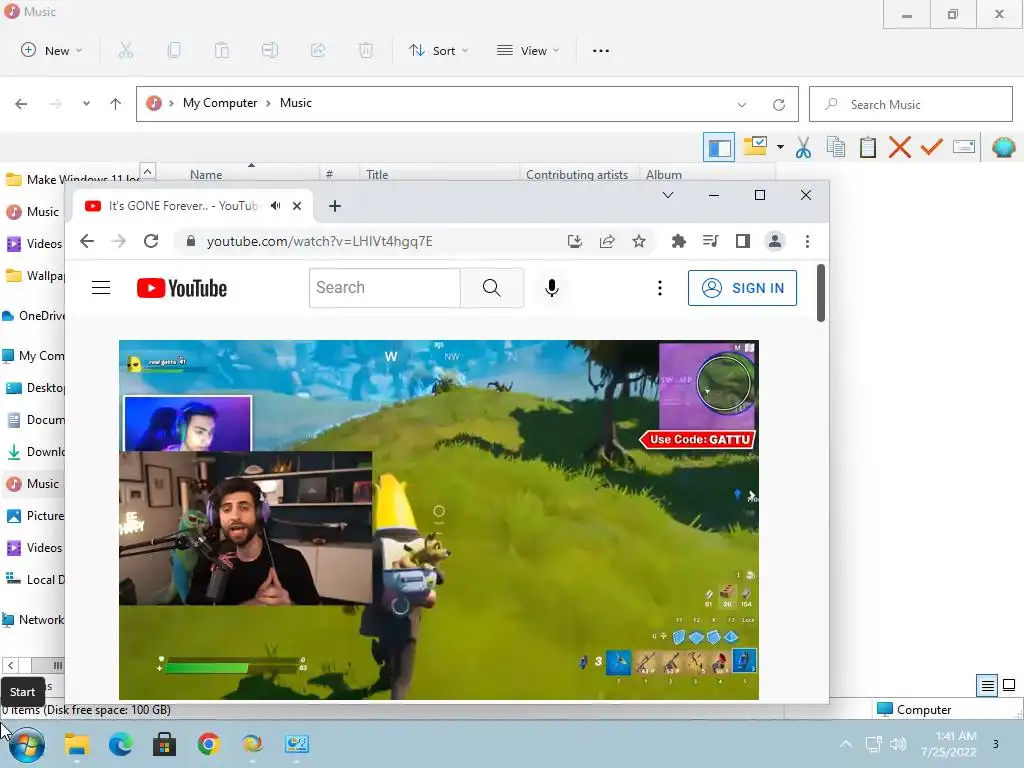Refresh the Music folder in Explorer

tap(778, 104)
